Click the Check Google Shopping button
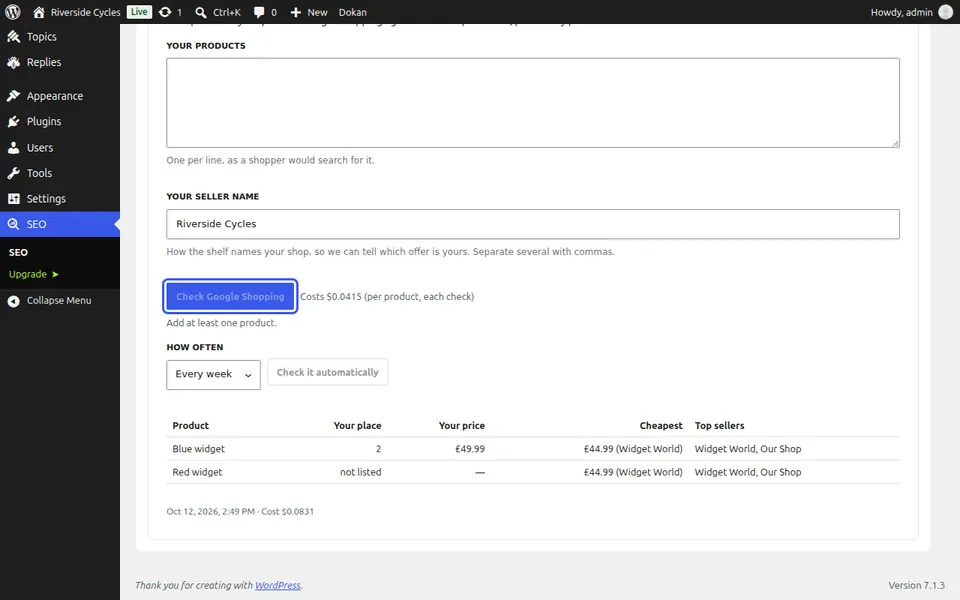This screenshot has width=960, height=600. [x=230, y=296]
